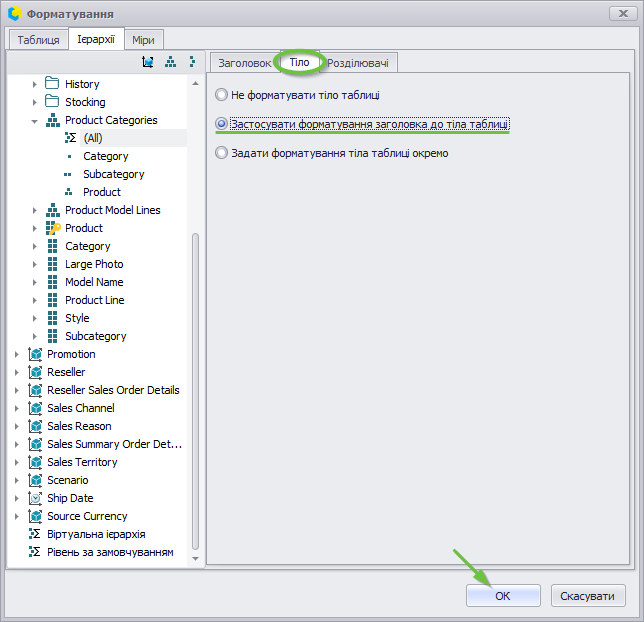The height and width of the screenshot is (622, 644).
Task: Select the Category attribute with grid icon
Action: (x=87, y=246)
